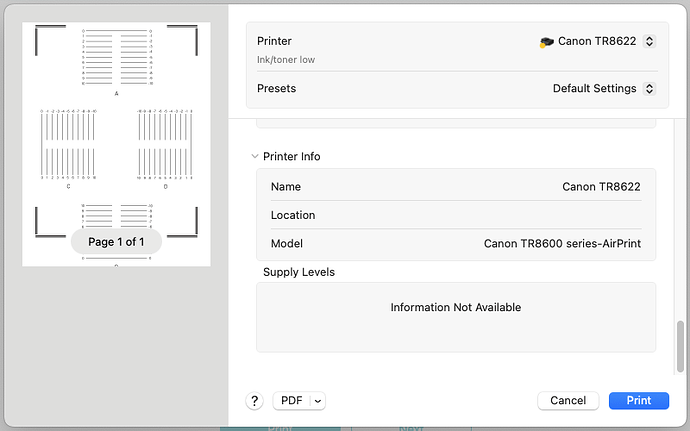The height and width of the screenshot is (431, 690).
Task: Click the Canon printer icon
Action: [x=546, y=42]
